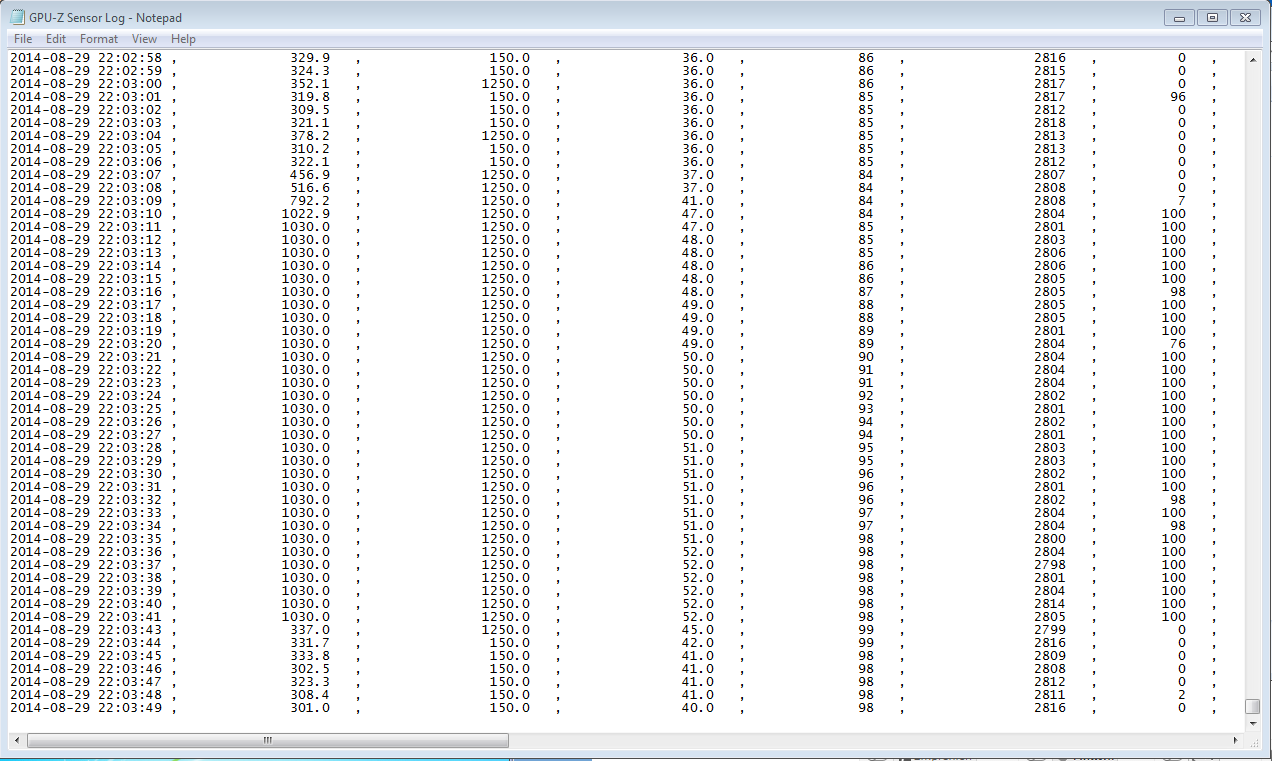Click value 2814 in 22:03:40 row
This screenshot has height=761, width=1272.
[x=1050, y=604]
